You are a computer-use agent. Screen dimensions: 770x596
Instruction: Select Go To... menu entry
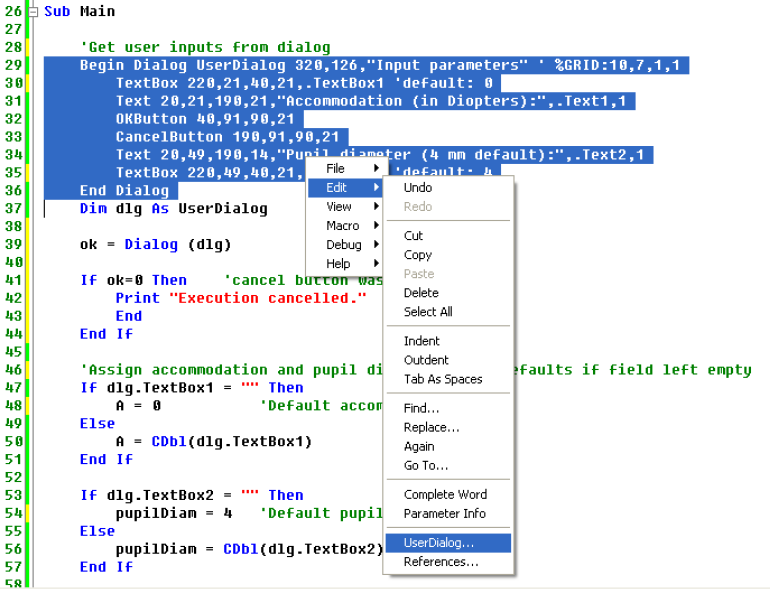(x=426, y=465)
